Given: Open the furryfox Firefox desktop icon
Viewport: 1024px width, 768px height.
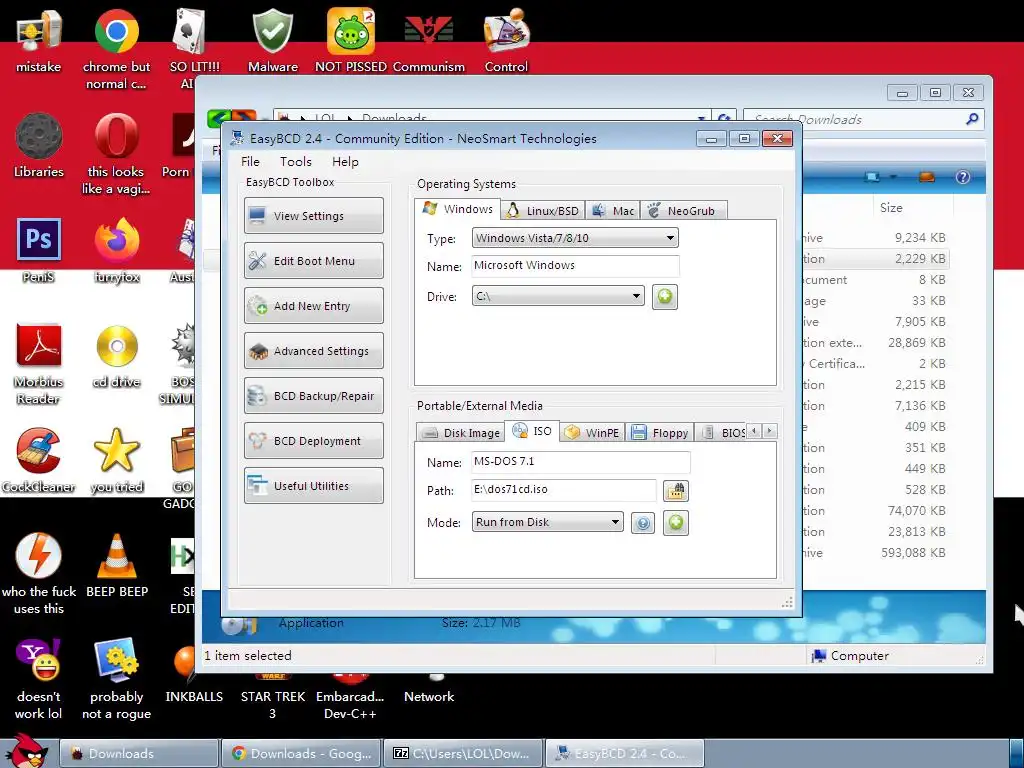Looking at the screenshot, I should click(x=116, y=251).
